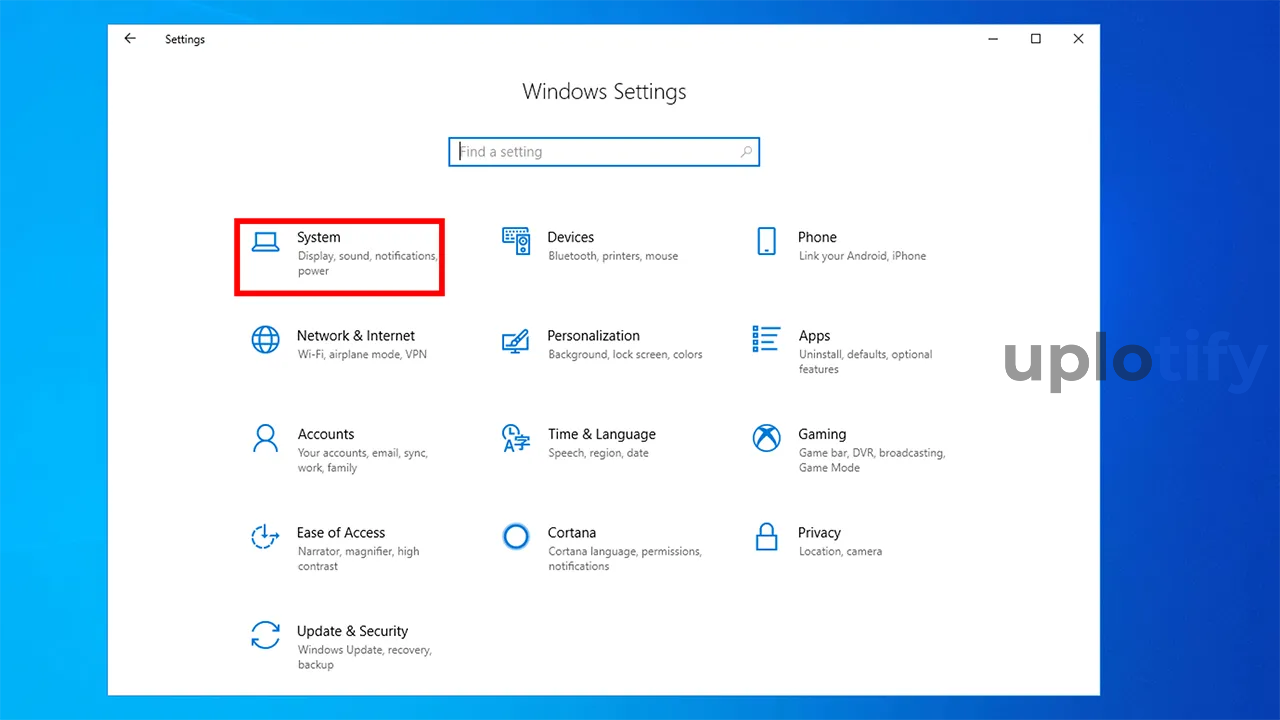Click the Settings window title text
This screenshot has width=1280, height=720.
(x=185, y=39)
